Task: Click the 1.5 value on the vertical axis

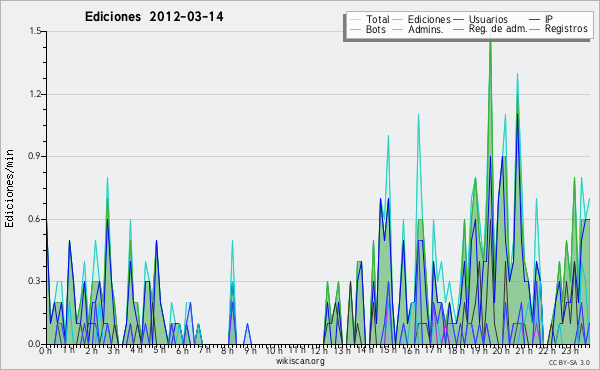Action: 35,31
